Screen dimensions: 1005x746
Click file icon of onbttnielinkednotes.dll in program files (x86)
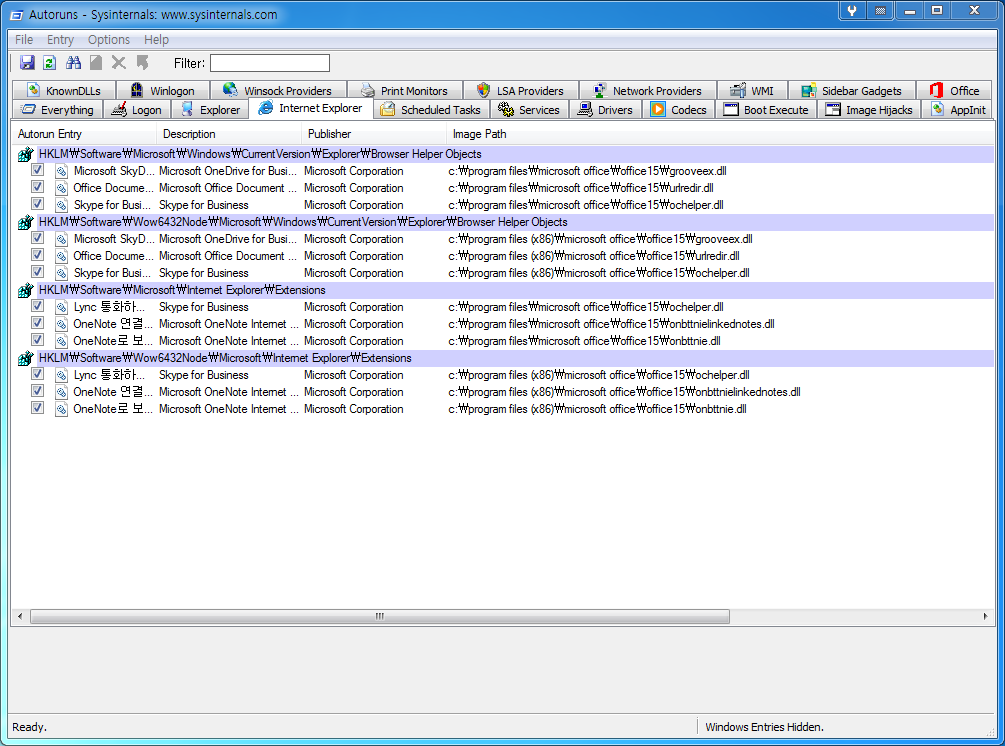click(61, 392)
